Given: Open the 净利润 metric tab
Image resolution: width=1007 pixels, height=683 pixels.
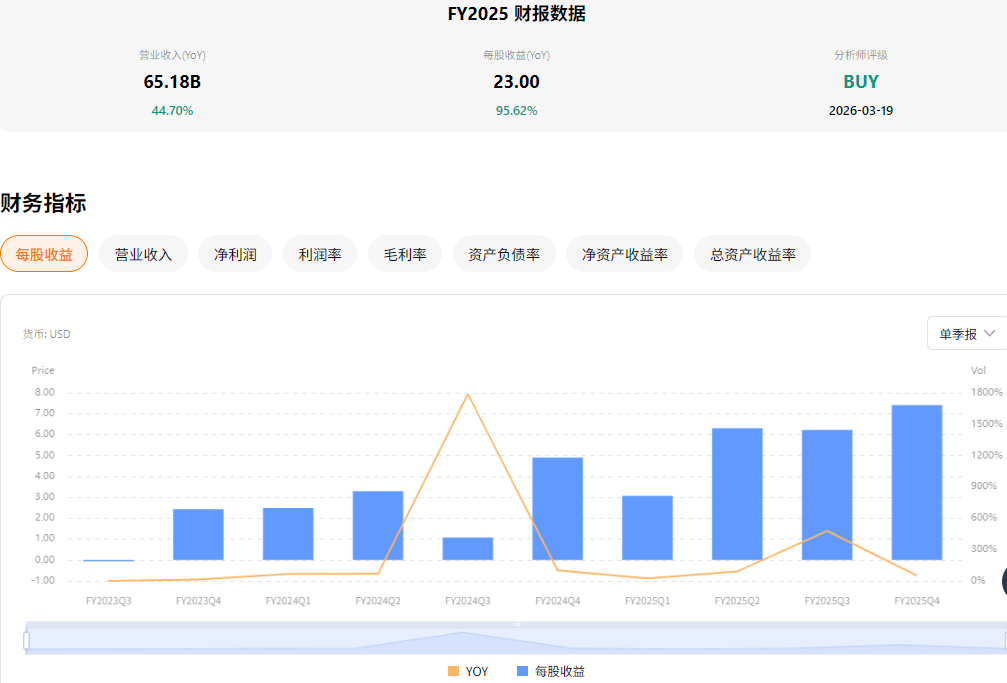Looking at the screenshot, I should [x=235, y=254].
